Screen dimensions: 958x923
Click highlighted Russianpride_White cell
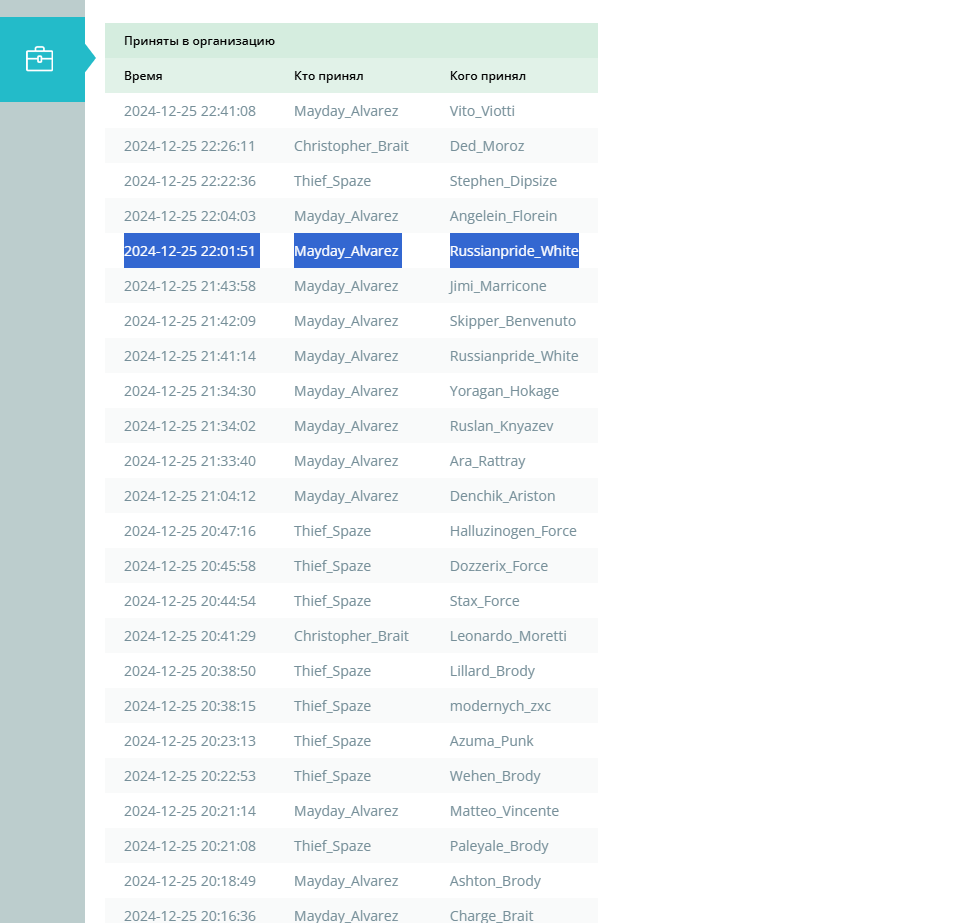coord(514,250)
